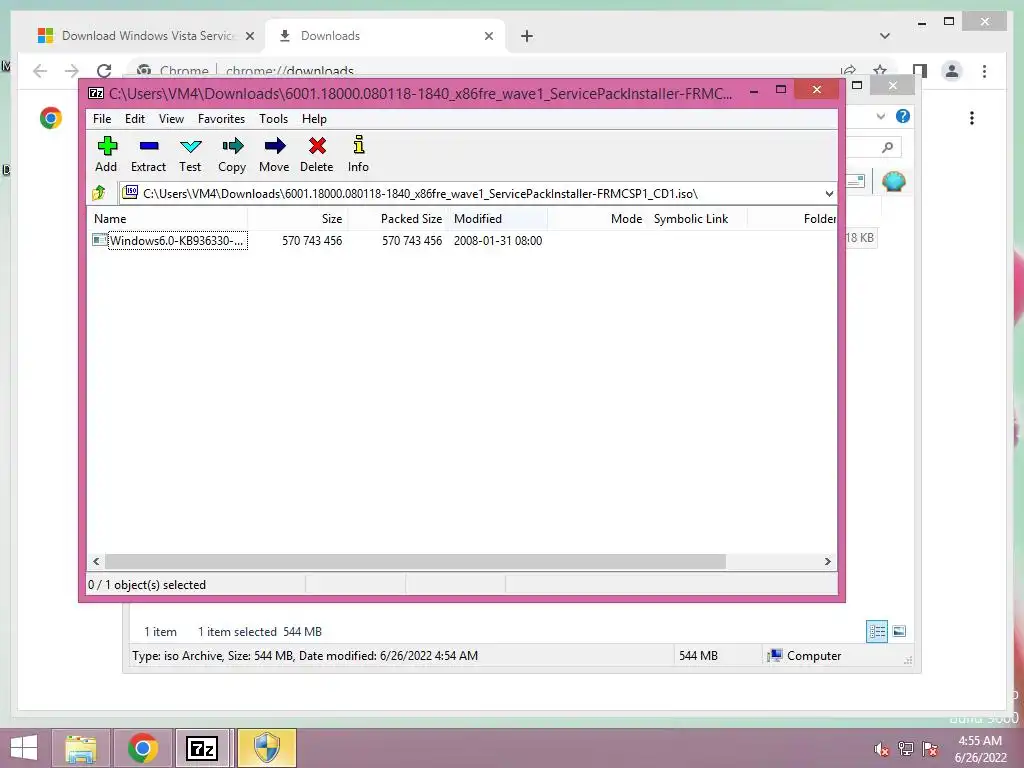Open the Favorites menu

[x=221, y=119]
